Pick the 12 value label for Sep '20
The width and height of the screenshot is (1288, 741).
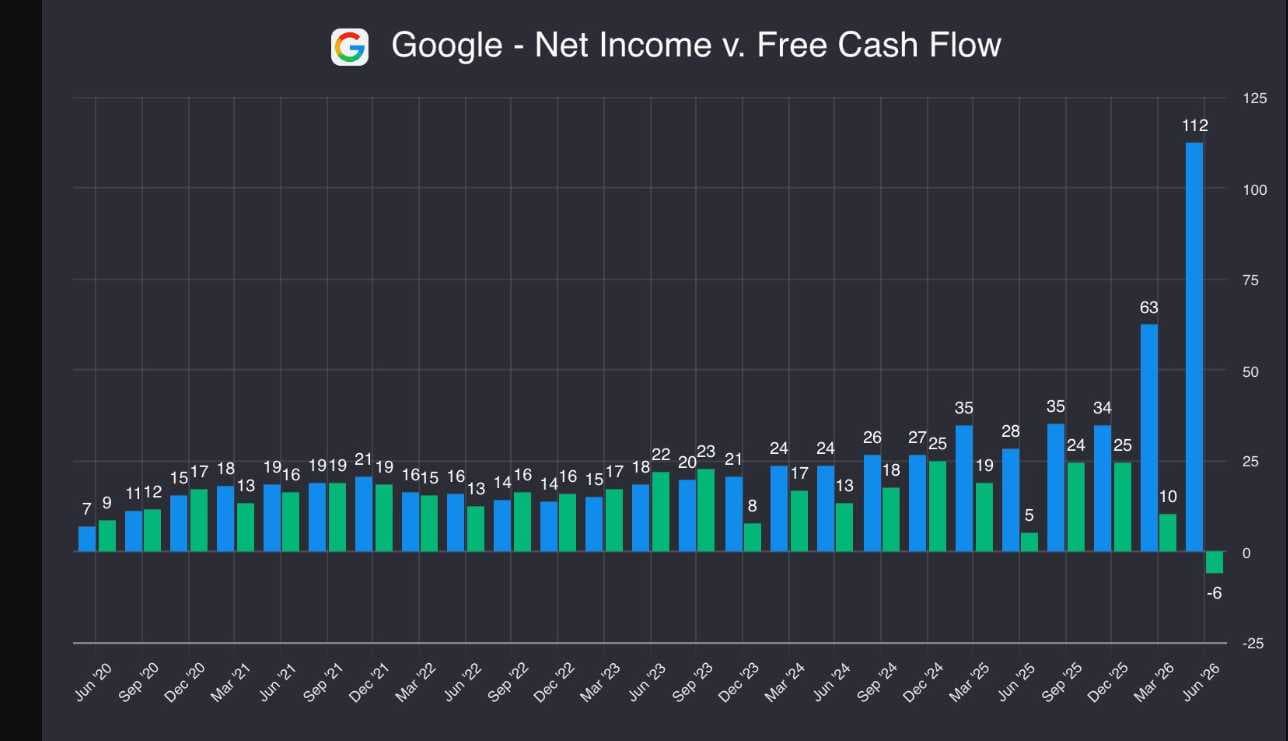pyautogui.click(x=152, y=493)
